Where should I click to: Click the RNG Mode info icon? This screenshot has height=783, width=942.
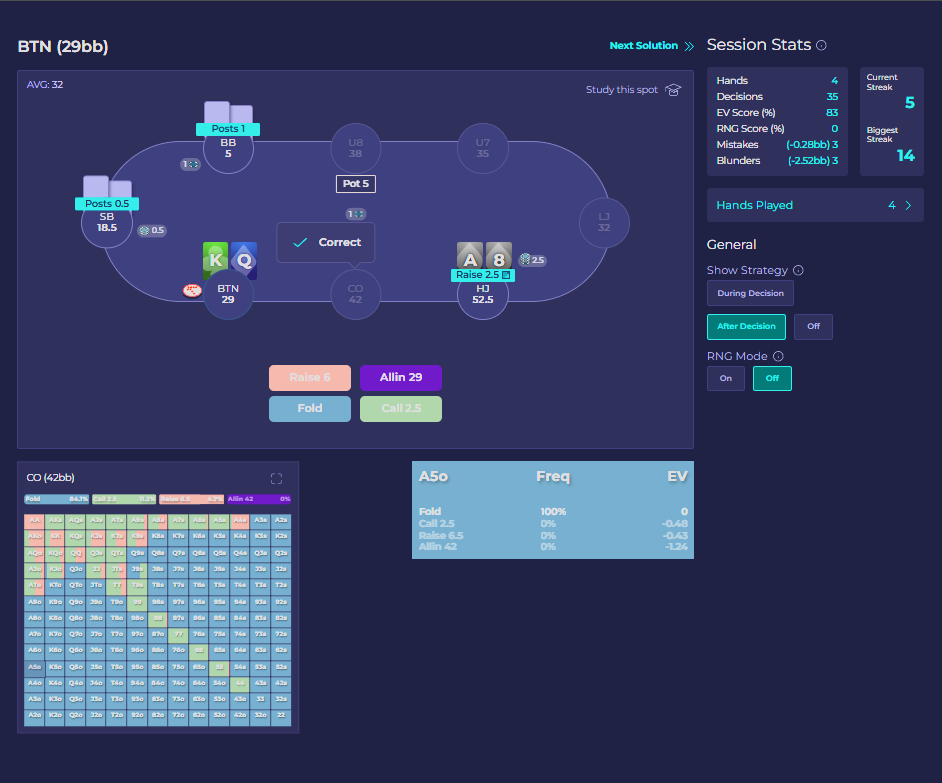[x=778, y=356]
